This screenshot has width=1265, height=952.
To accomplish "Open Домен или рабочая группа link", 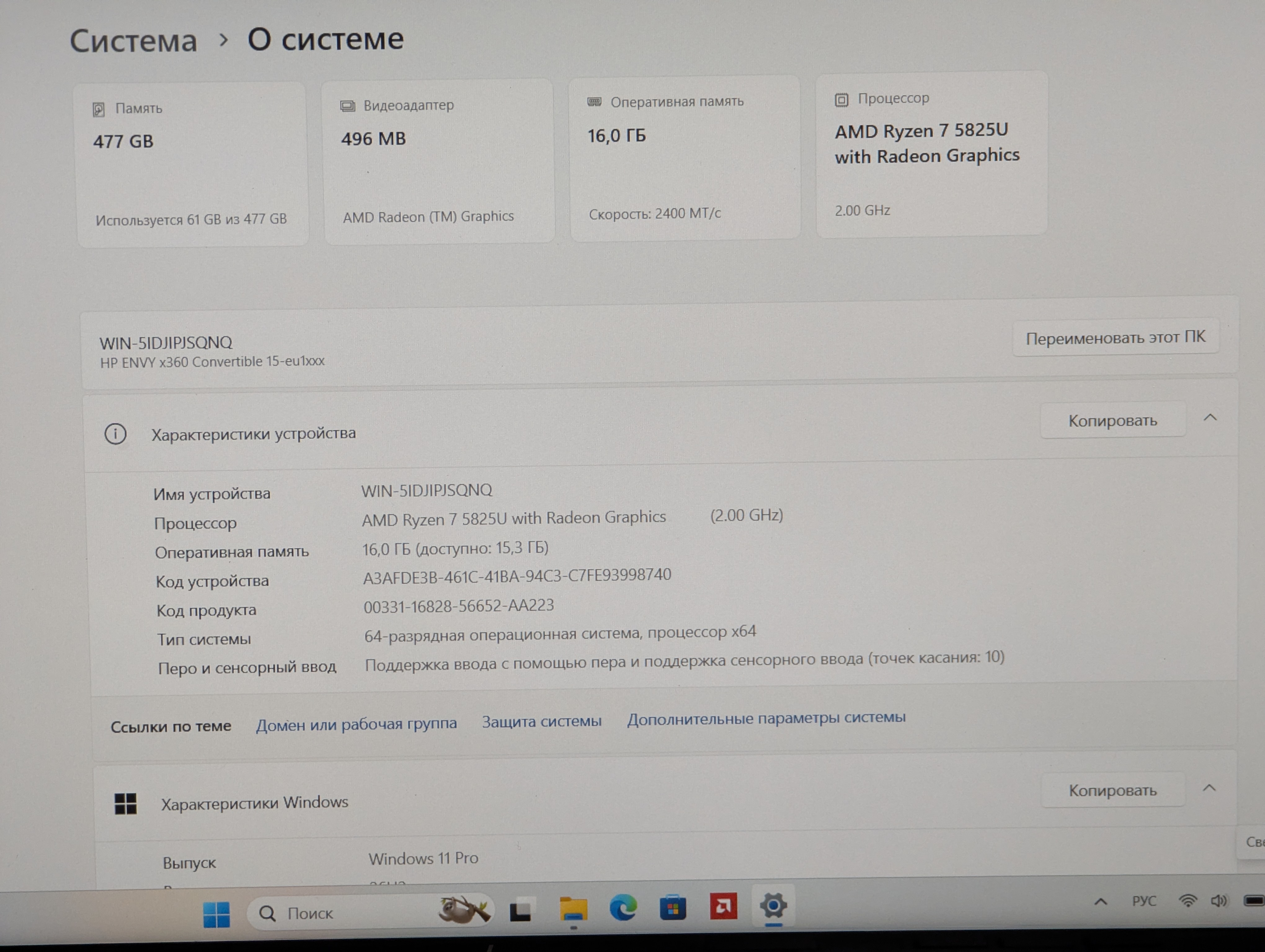I will pos(356,724).
